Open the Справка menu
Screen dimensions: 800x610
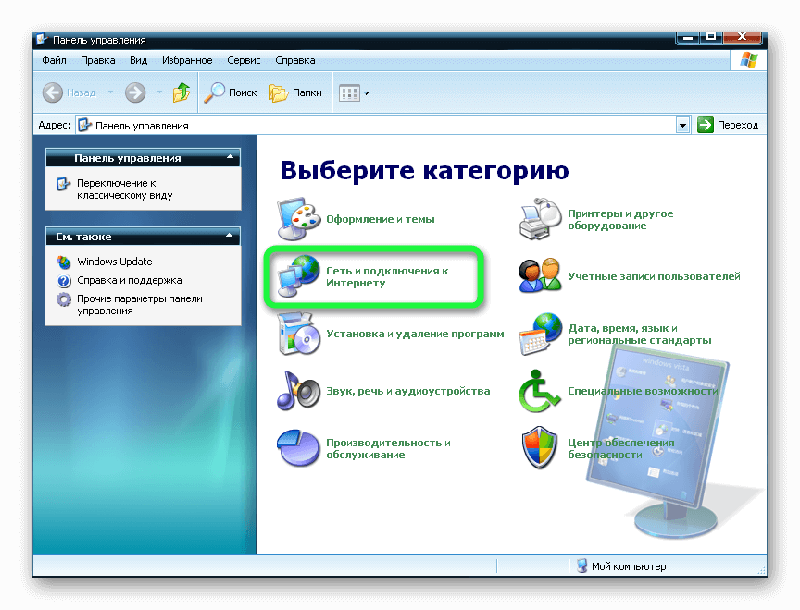(x=295, y=60)
